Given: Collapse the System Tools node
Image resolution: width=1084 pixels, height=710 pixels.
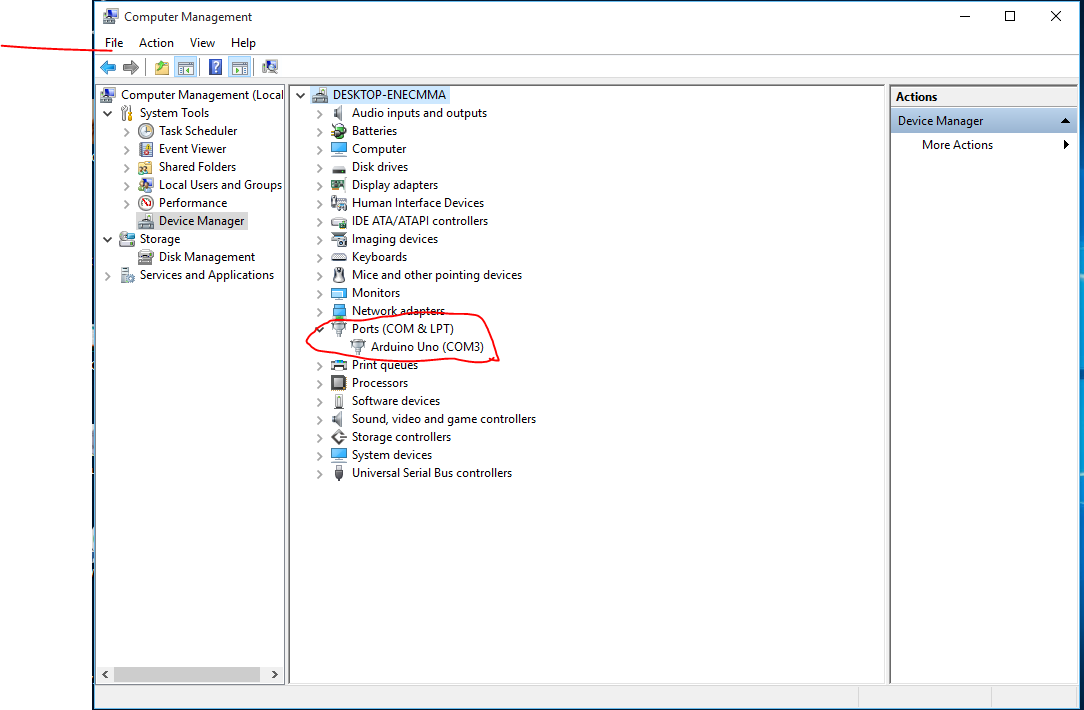Looking at the screenshot, I should click(108, 113).
